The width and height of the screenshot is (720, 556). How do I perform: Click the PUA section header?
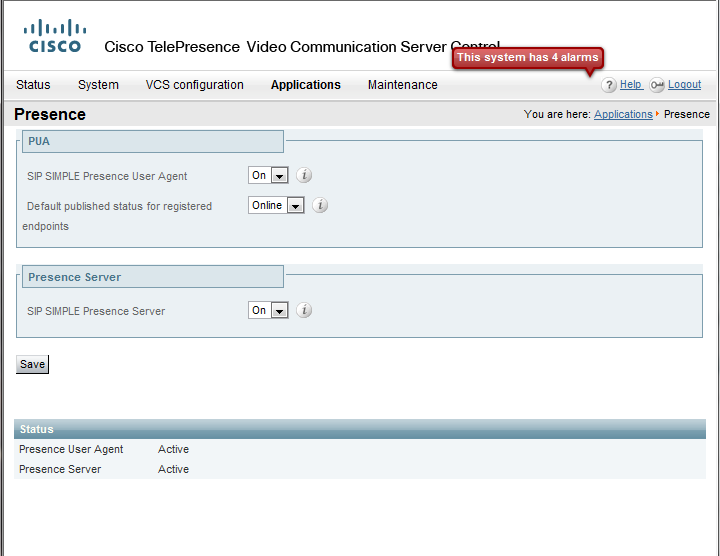(x=153, y=141)
